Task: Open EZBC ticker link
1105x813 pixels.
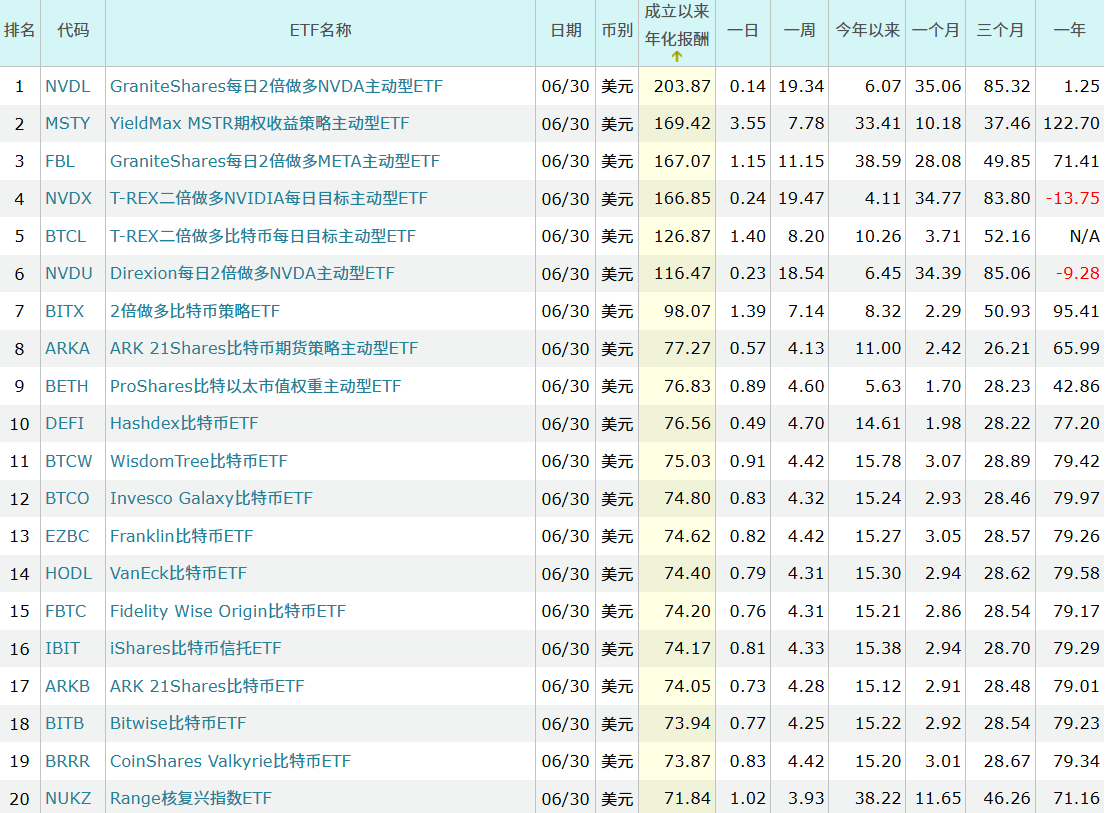Action: click(67, 536)
